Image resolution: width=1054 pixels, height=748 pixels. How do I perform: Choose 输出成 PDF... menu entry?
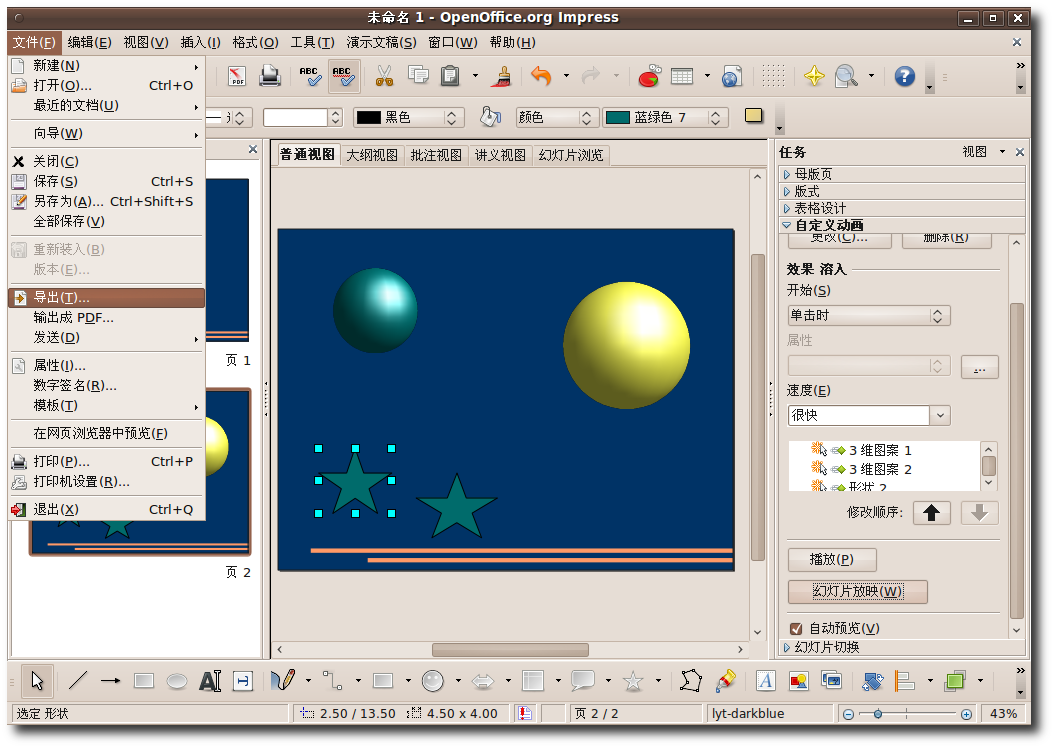(107, 317)
